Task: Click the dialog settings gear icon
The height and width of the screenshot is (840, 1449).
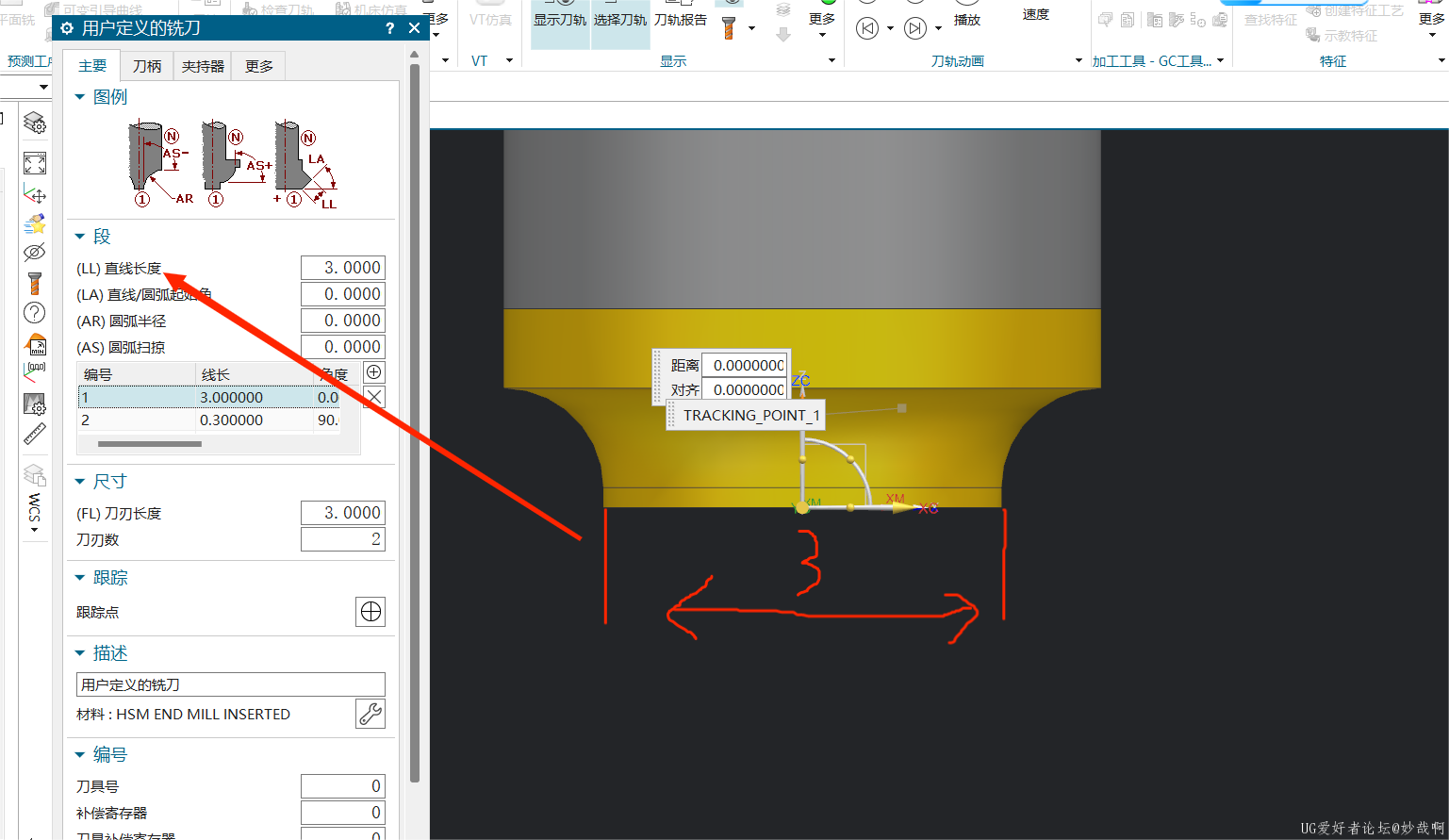Action: pos(67,28)
